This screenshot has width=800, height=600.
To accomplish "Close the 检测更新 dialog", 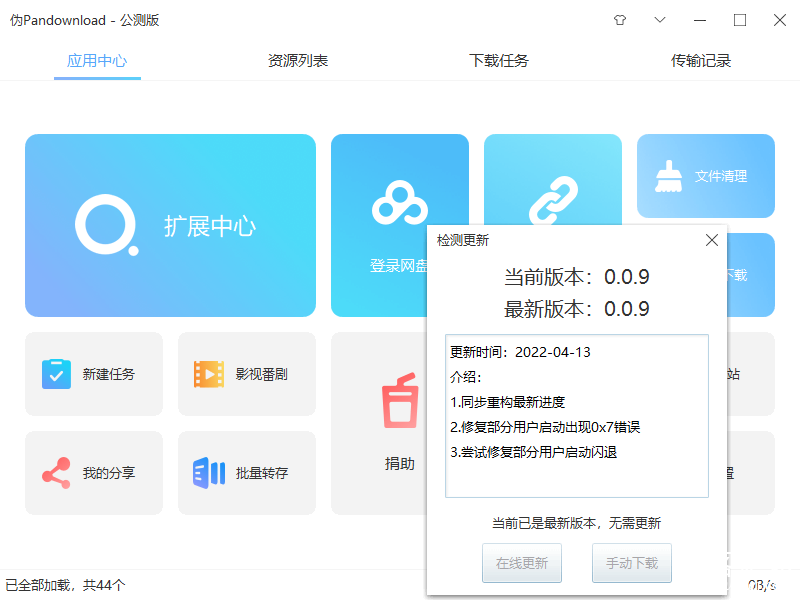I will click(712, 240).
